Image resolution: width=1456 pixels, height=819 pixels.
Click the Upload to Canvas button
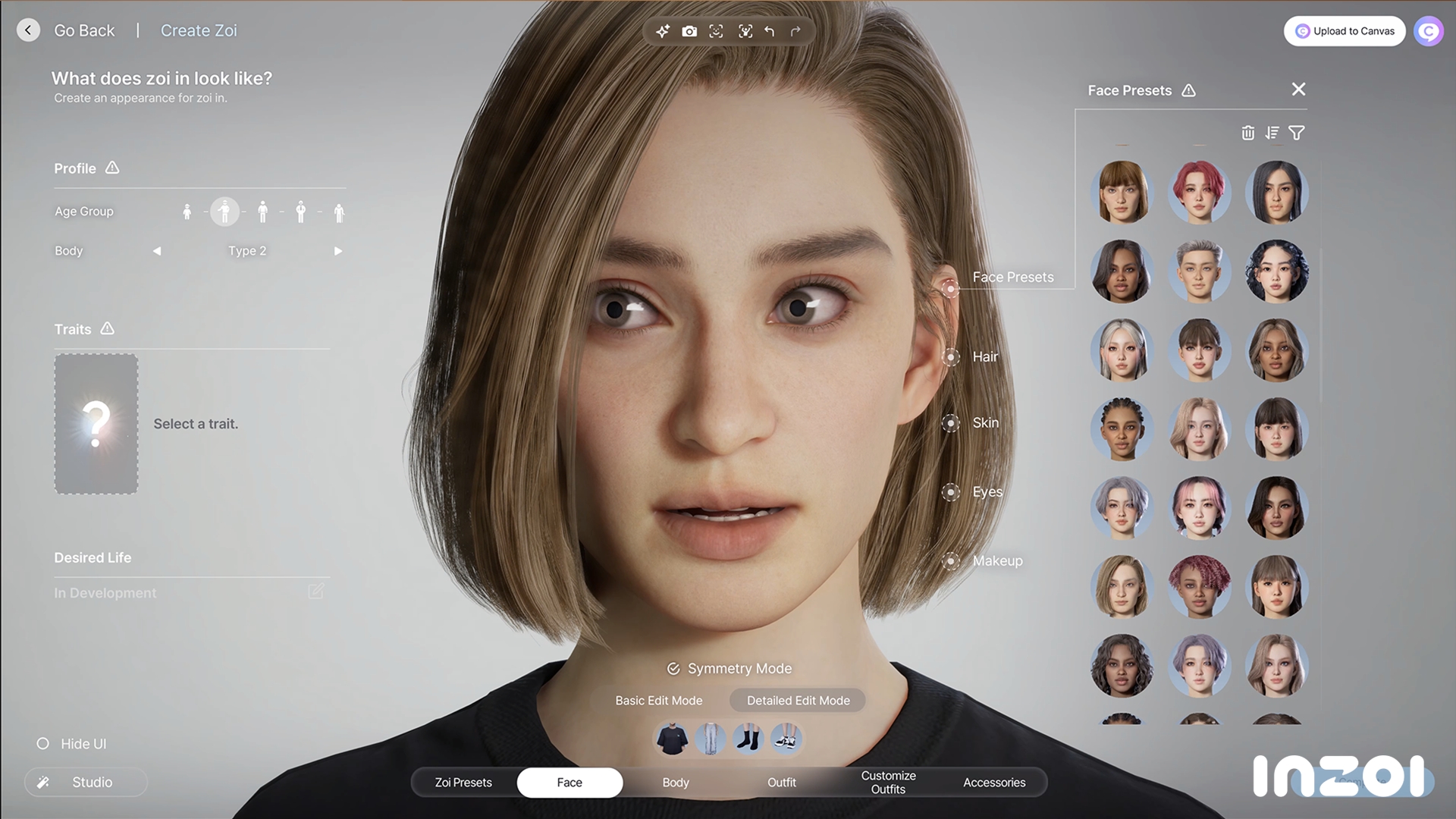(x=1344, y=31)
